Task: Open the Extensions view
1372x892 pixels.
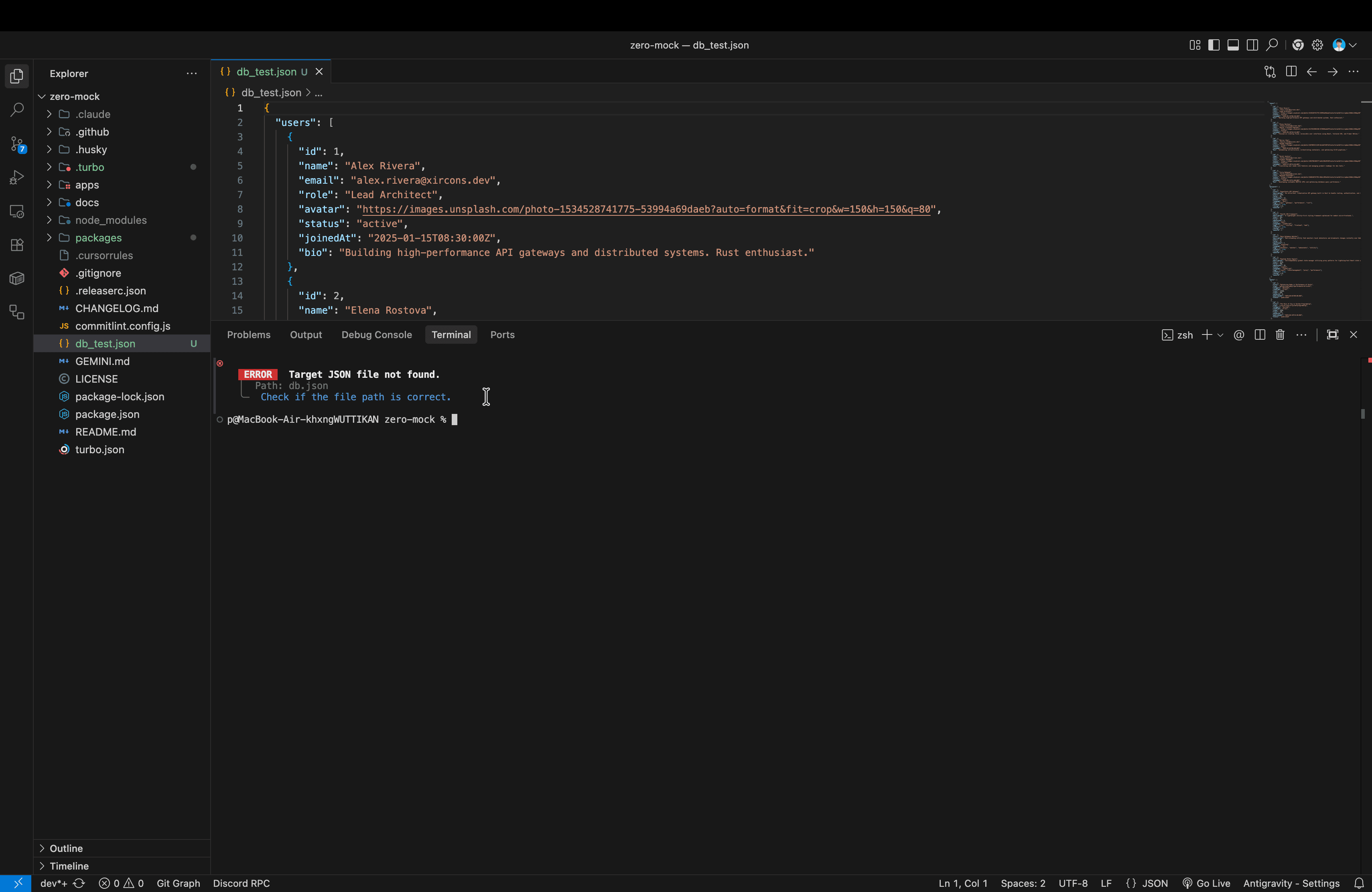Action: (17, 245)
